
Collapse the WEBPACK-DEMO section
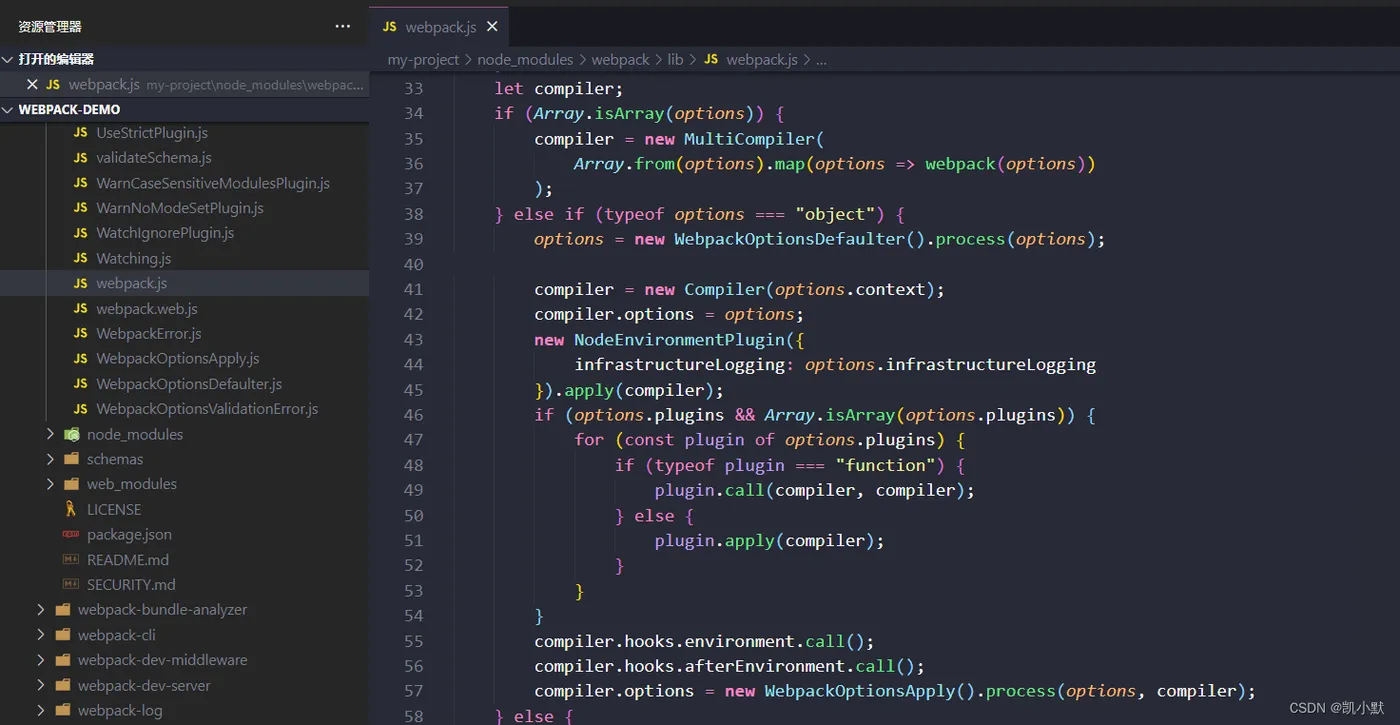point(9,110)
